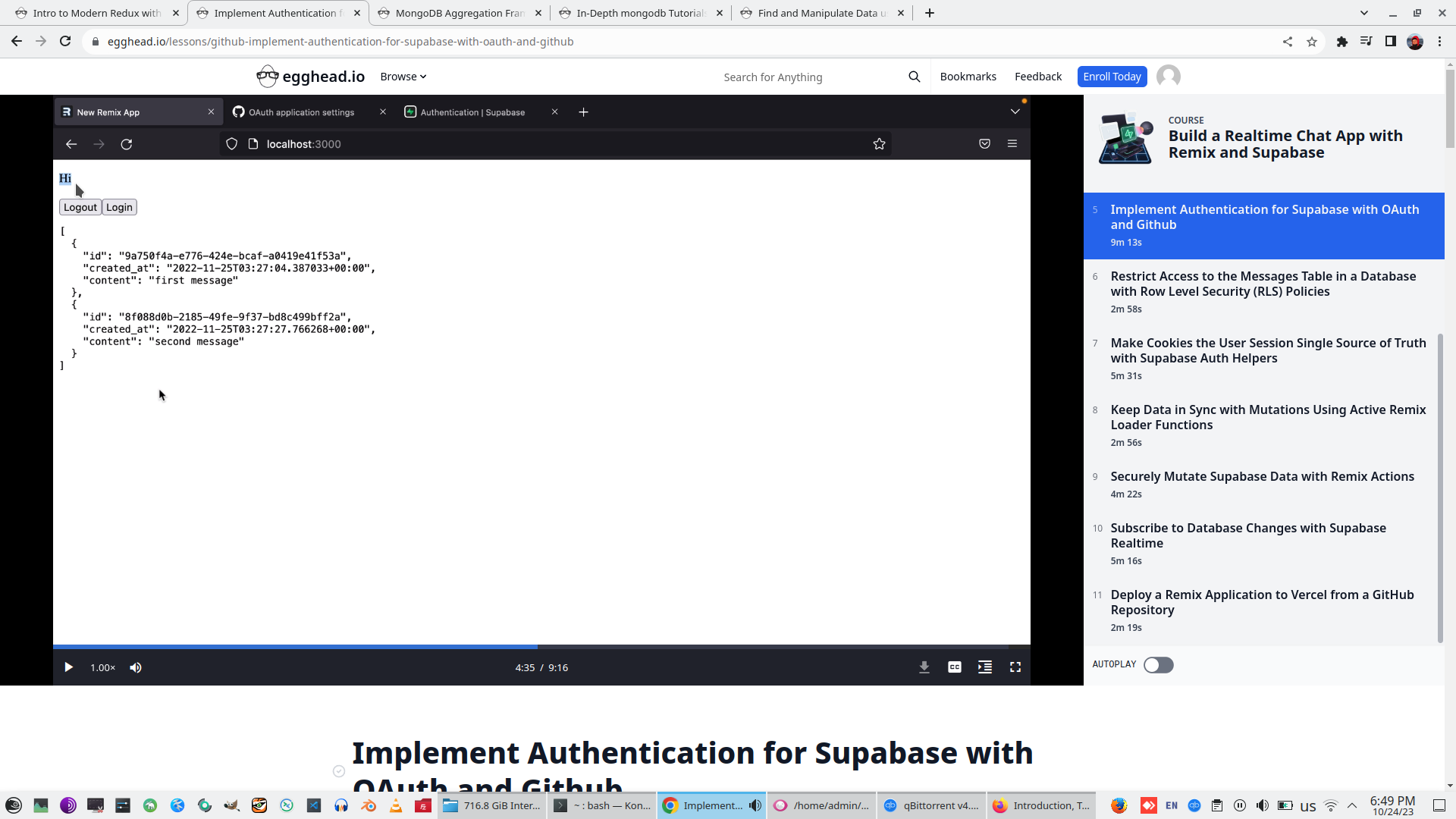Image resolution: width=1456 pixels, height=819 pixels.
Task: Download the lesson video
Action: click(x=924, y=667)
